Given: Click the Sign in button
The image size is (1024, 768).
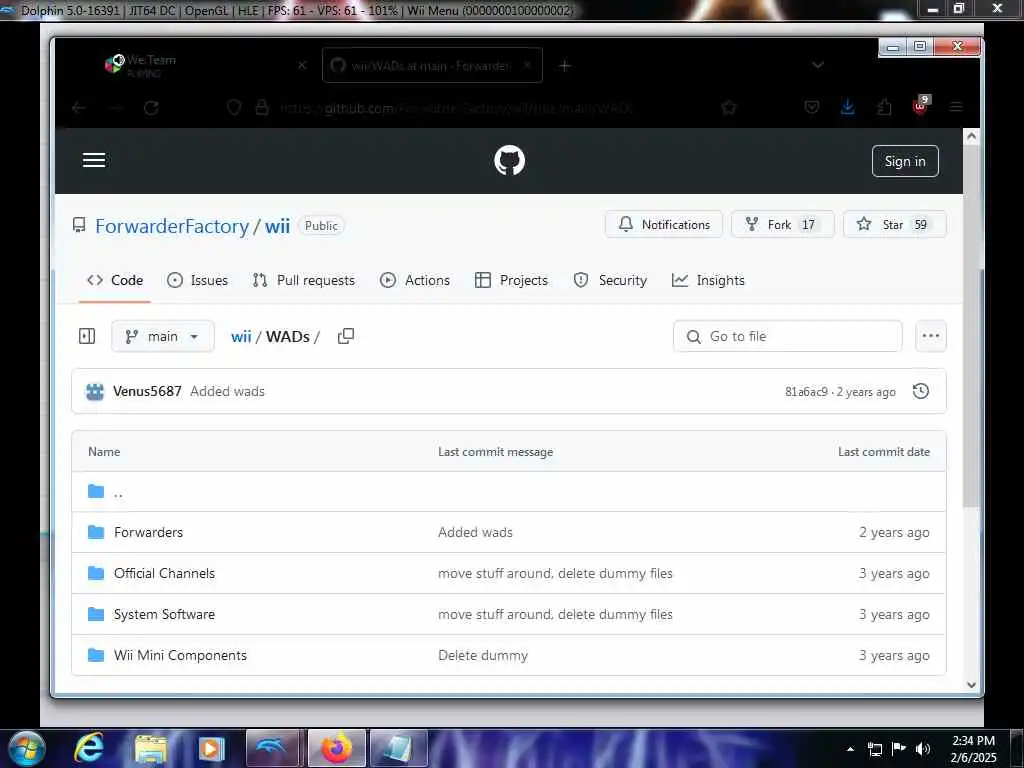Looking at the screenshot, I should pos(904,161).
